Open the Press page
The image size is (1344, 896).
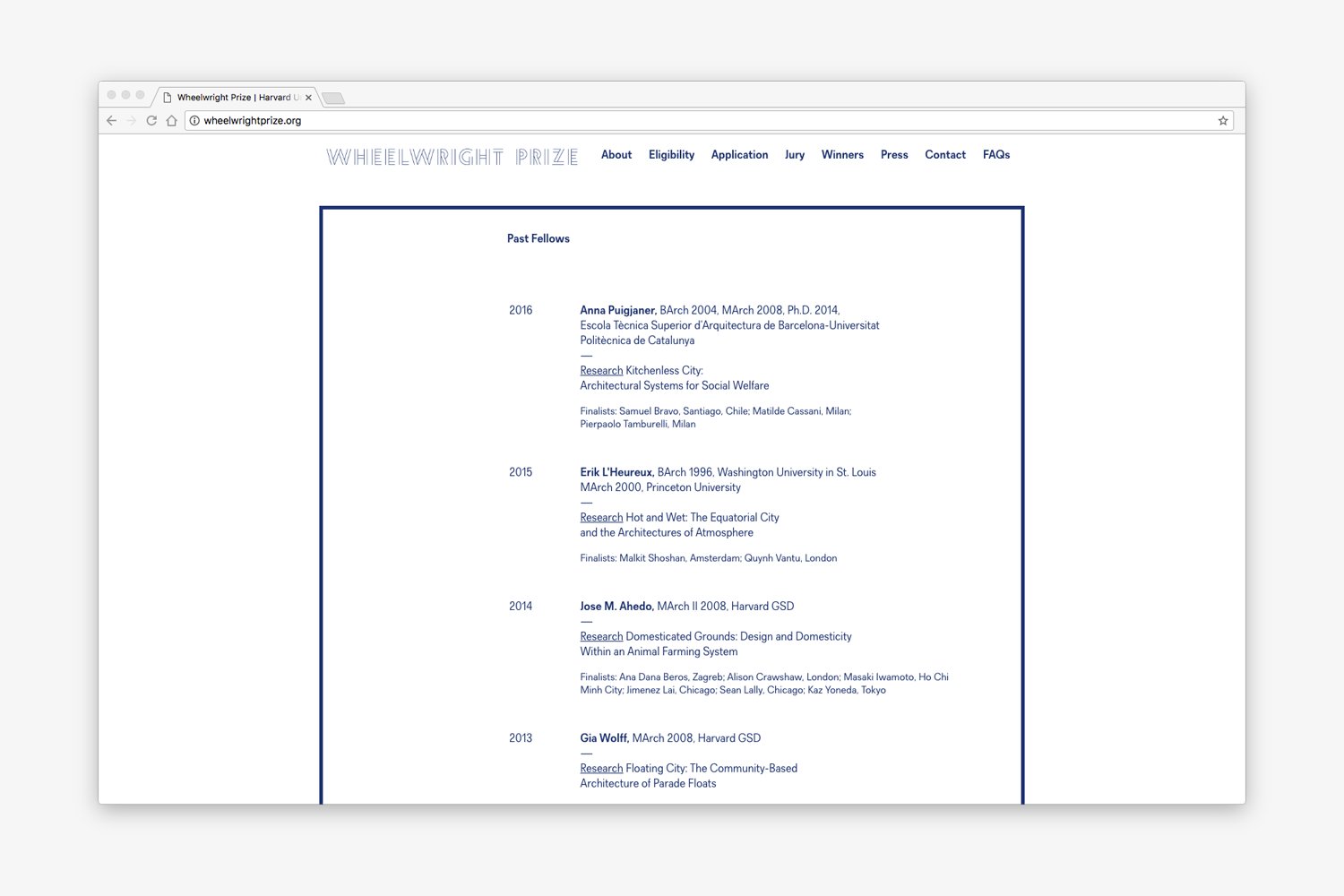tap(894, 155)
